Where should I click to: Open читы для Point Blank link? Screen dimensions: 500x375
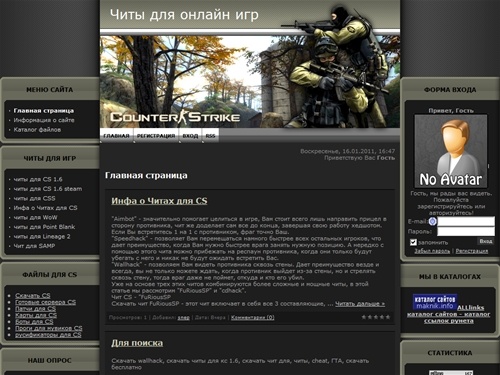(44, 227)
